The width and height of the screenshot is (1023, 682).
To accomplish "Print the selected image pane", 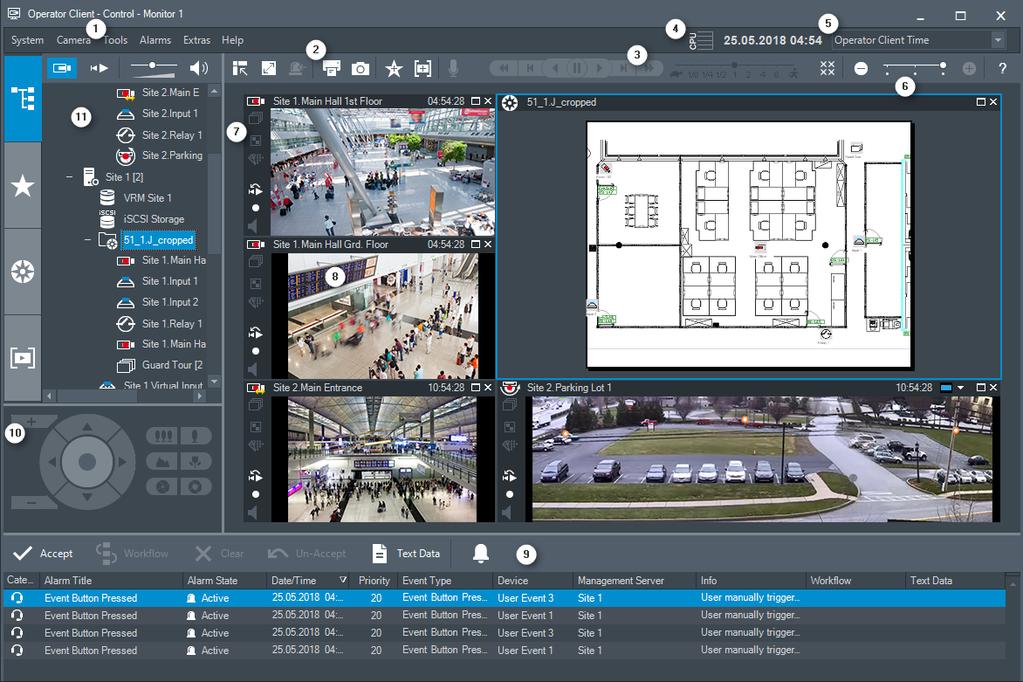I will pos(331,68).
